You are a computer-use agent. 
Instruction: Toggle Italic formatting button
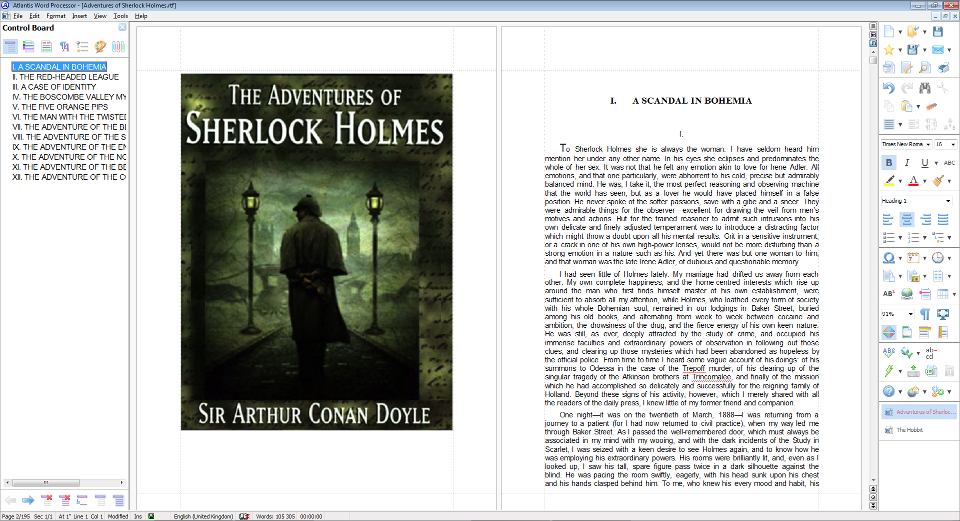(x=908, y=163)
